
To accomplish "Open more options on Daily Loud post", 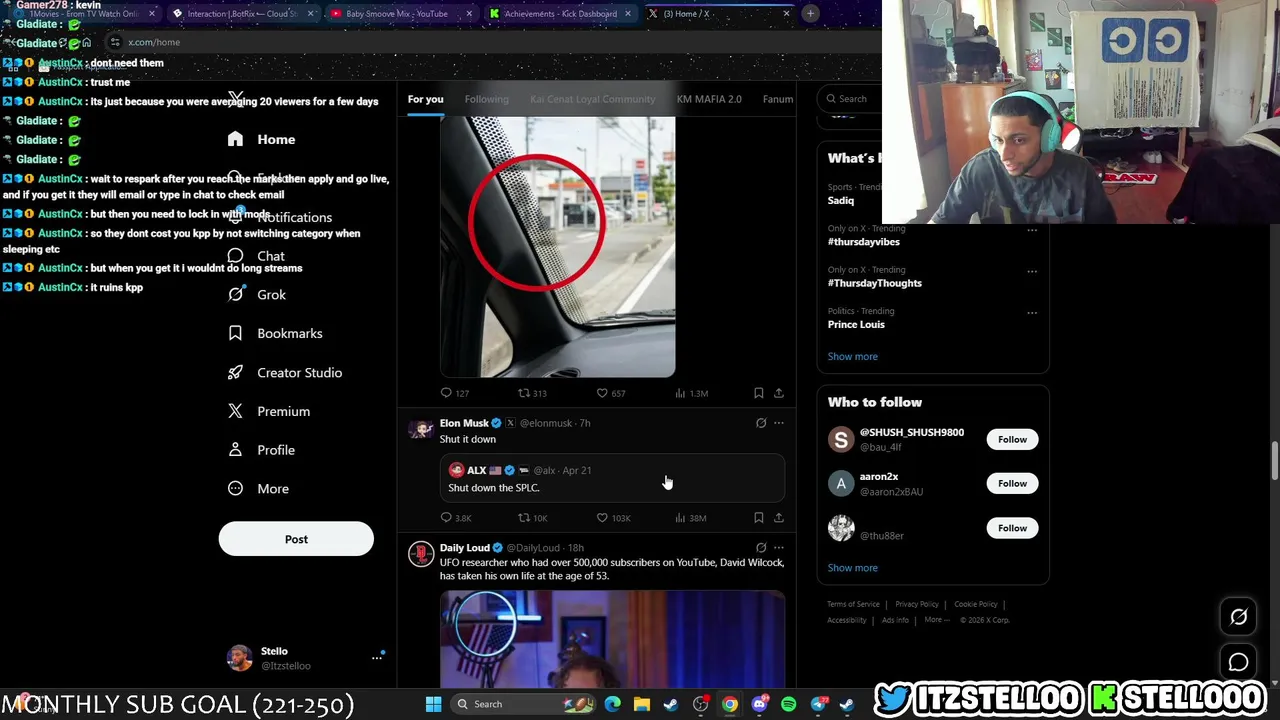I will [x=779, y=547].
